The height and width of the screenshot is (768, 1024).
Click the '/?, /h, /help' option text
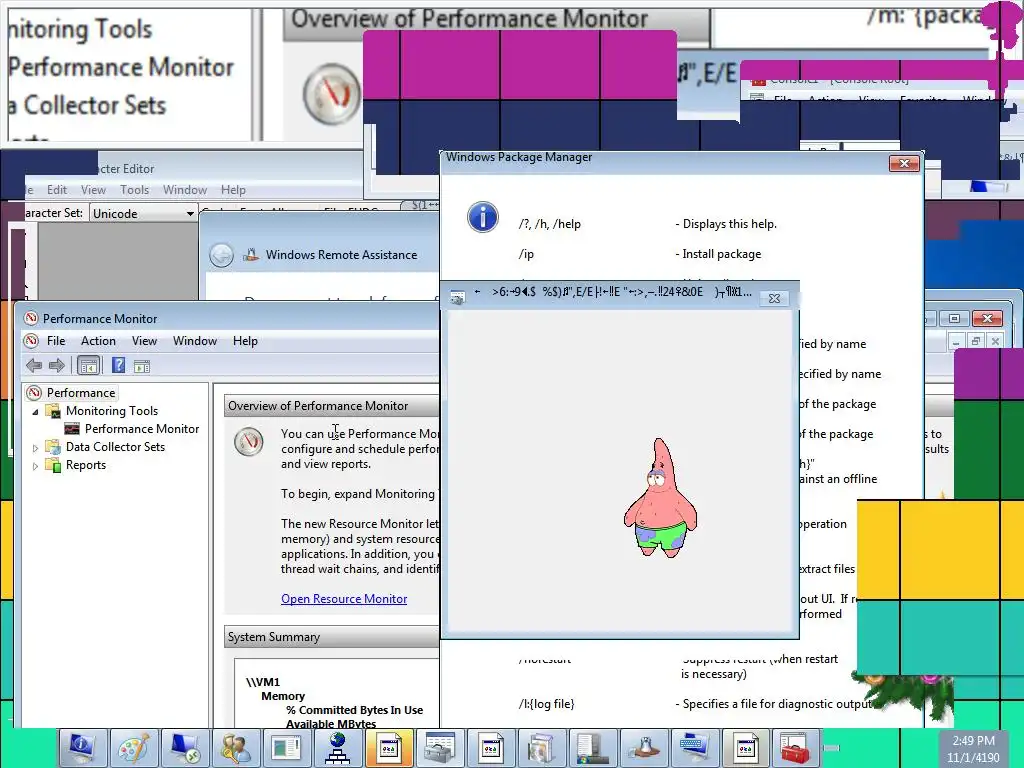549,224
